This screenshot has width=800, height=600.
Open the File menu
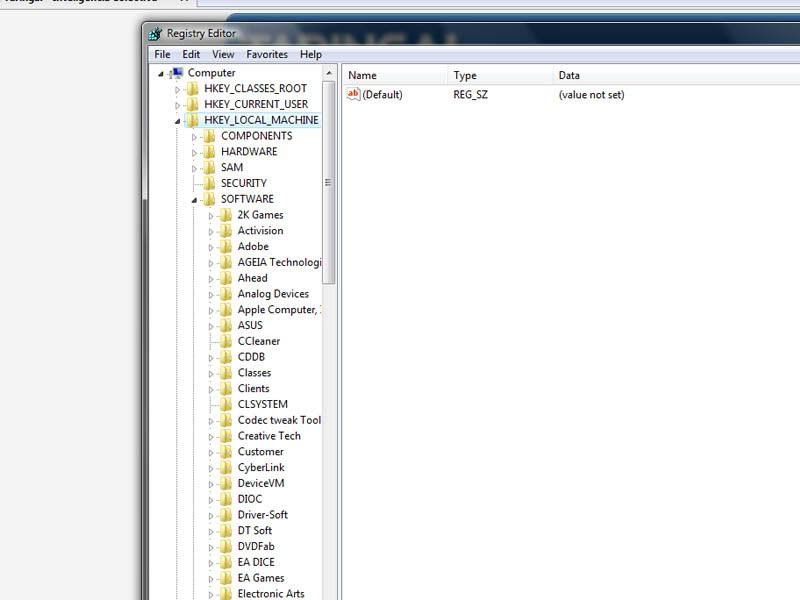(x=162, y=54)
